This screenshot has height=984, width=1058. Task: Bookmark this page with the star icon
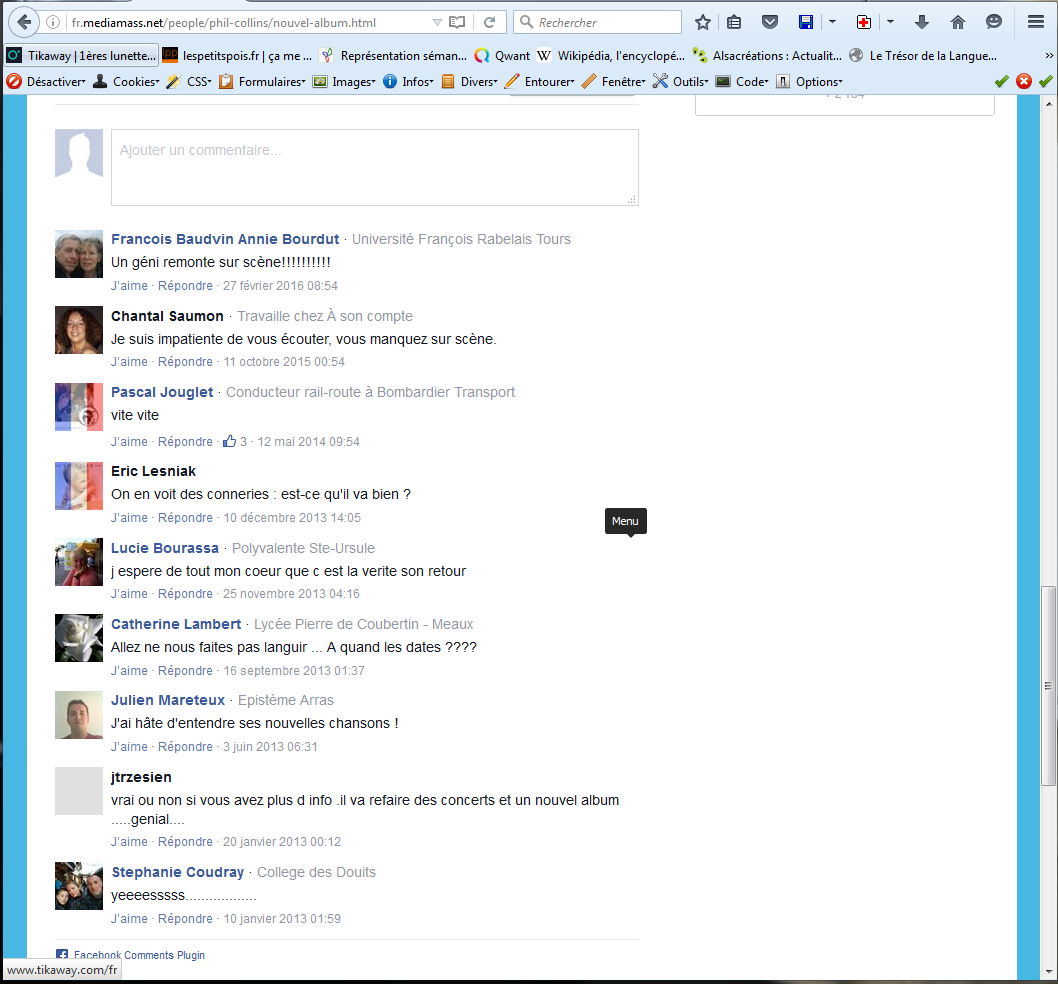(703, 22)
